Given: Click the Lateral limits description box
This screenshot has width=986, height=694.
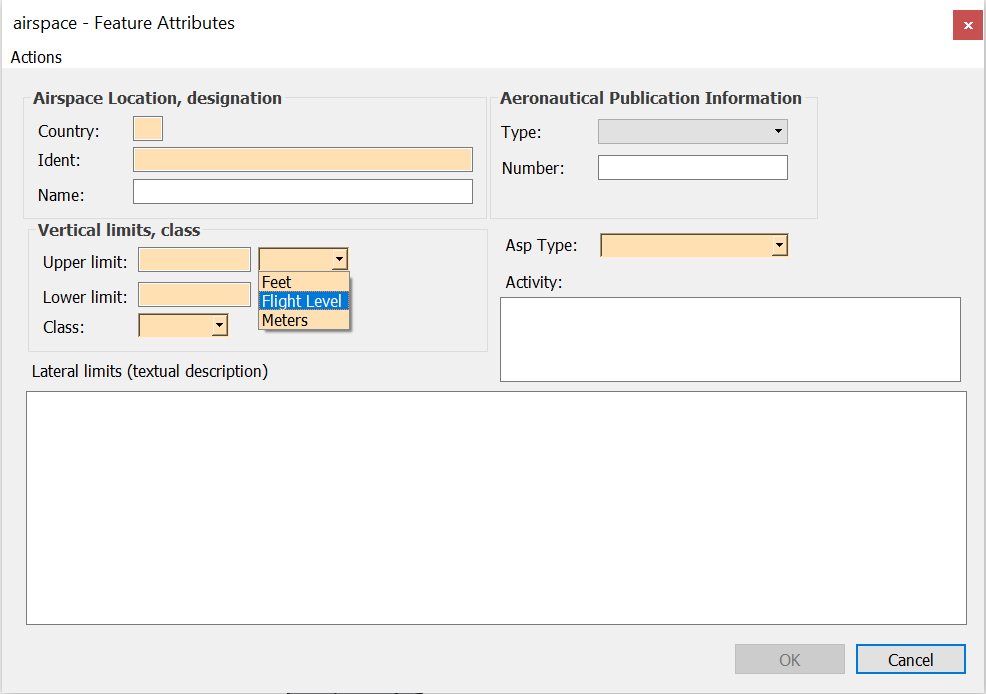Looking at the screenshot, I should pyautogui.click(x=493, y=507).
